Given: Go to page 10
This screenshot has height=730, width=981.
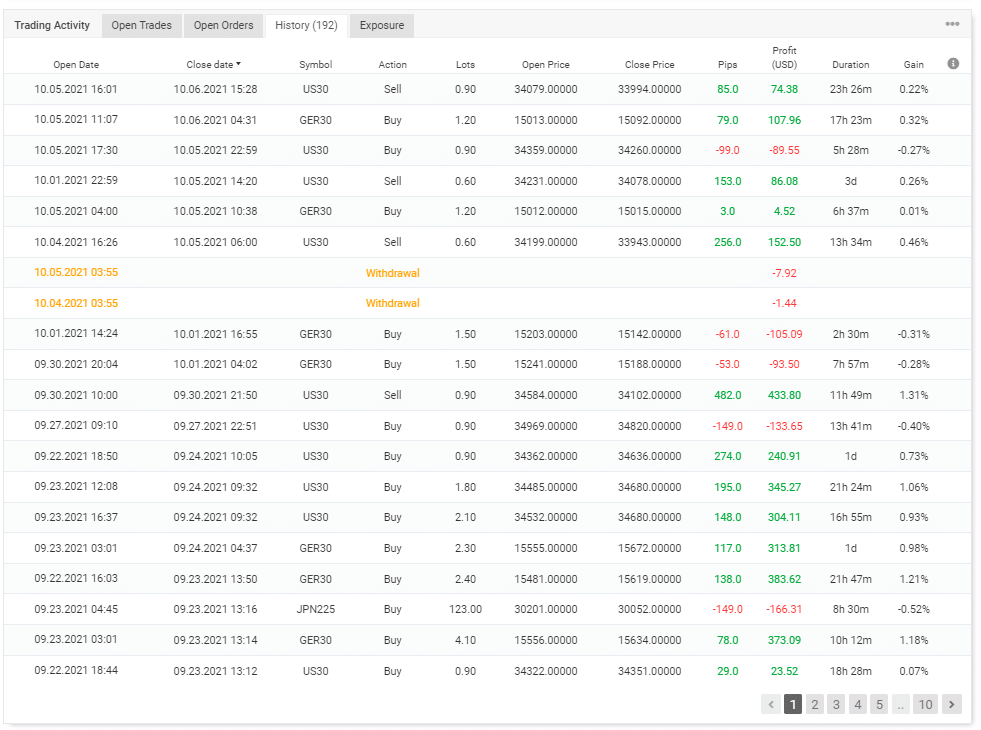Looking at the screenshot, I should point(925,704).
